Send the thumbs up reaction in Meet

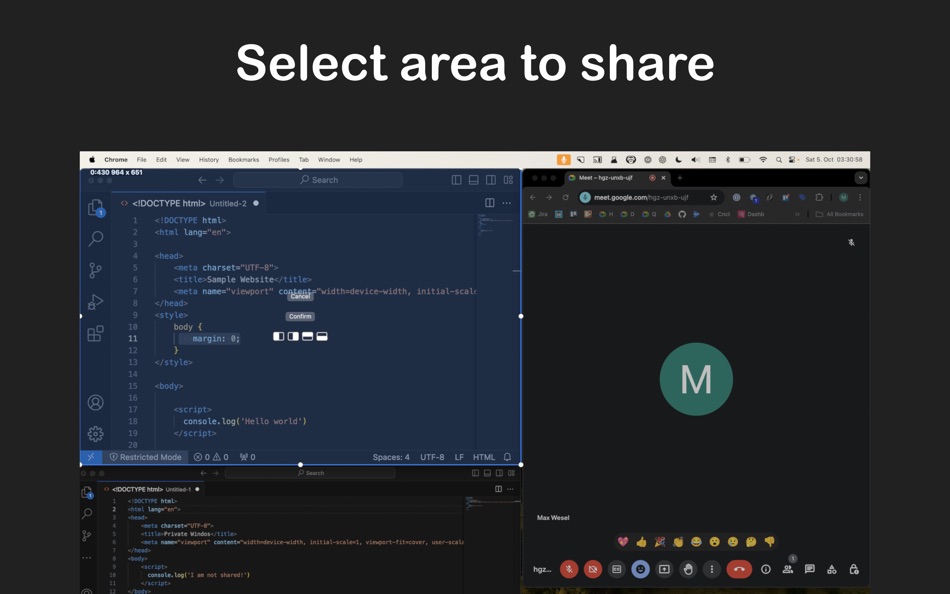[x=641, y=542]
